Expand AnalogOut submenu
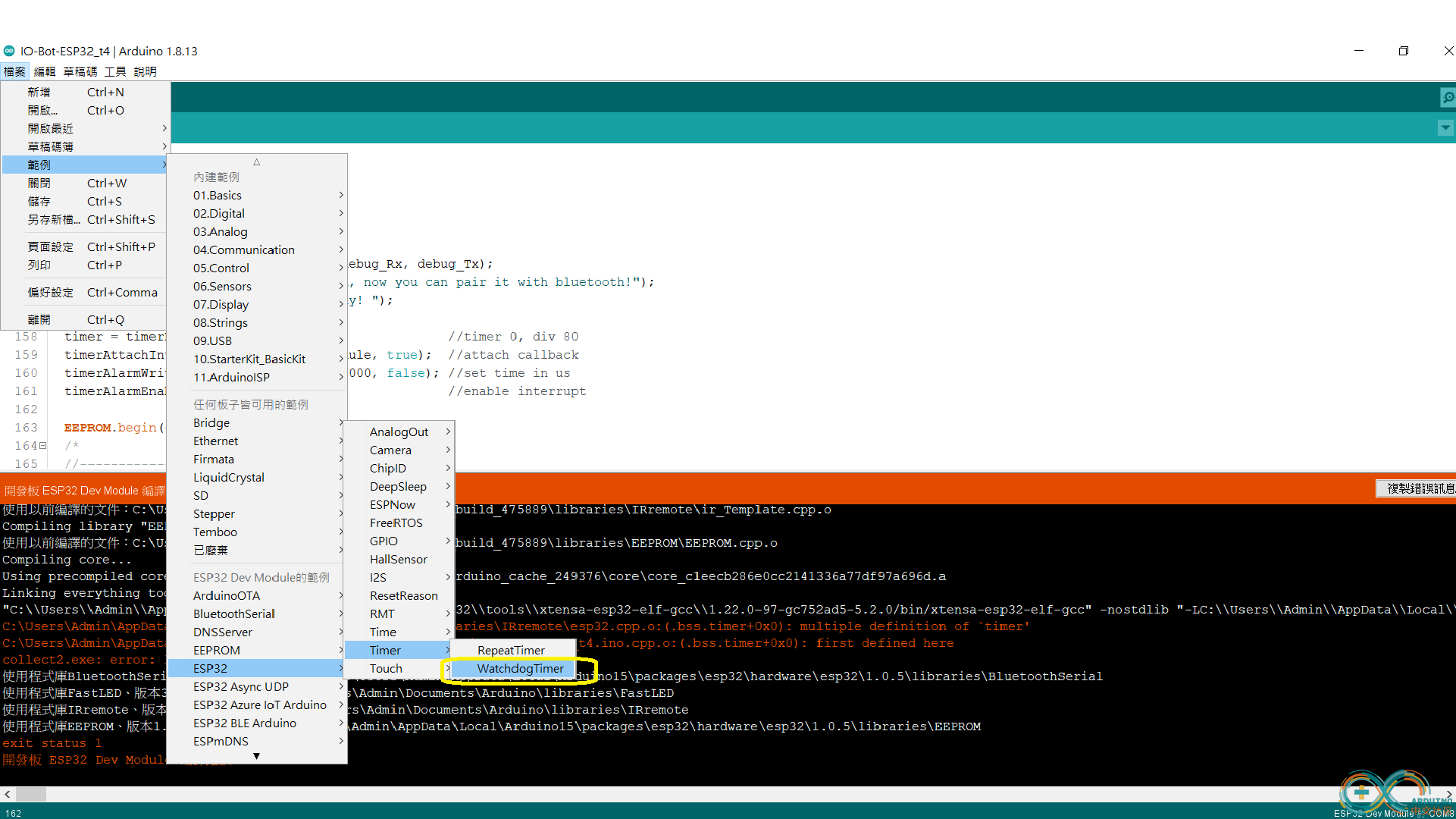The image size is (1456, 819). tap(399, 431)
